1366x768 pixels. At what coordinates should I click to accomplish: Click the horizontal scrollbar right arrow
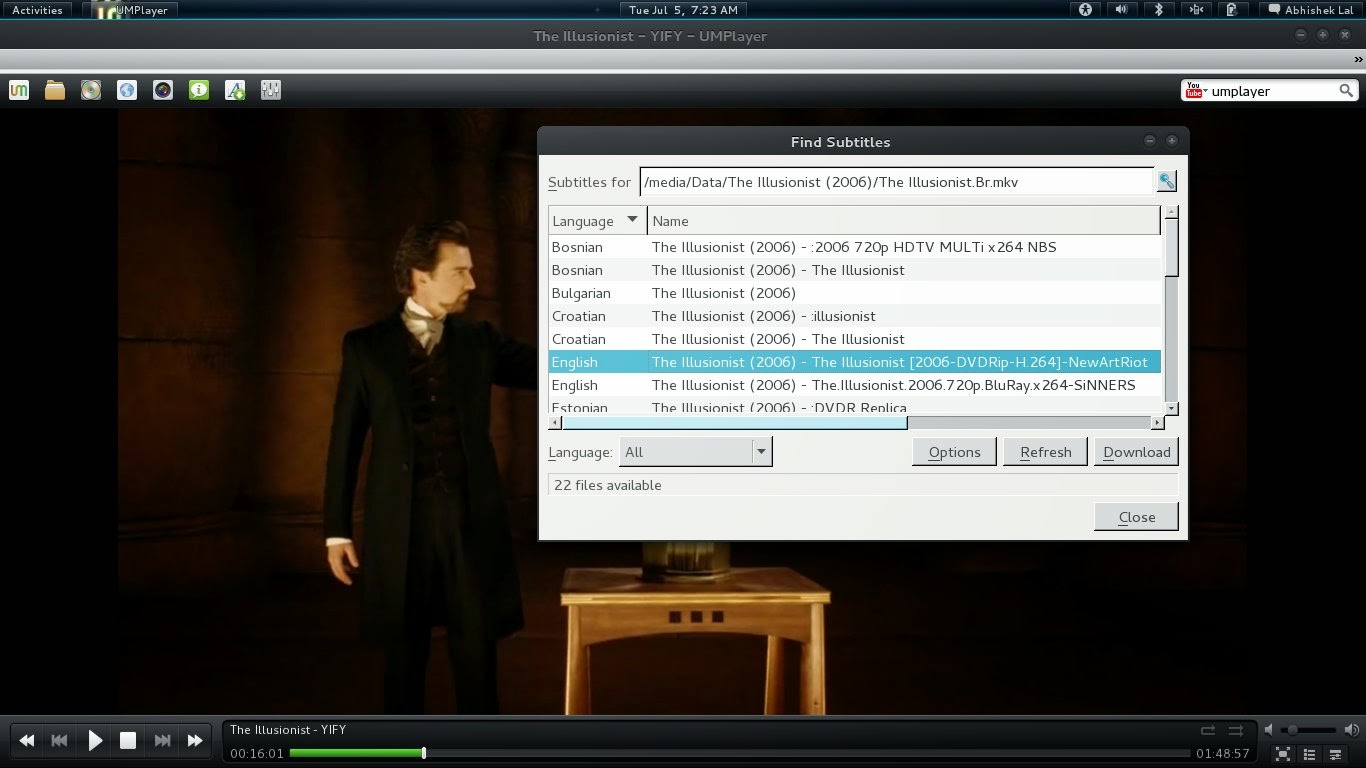click(x=1157, y=423)
